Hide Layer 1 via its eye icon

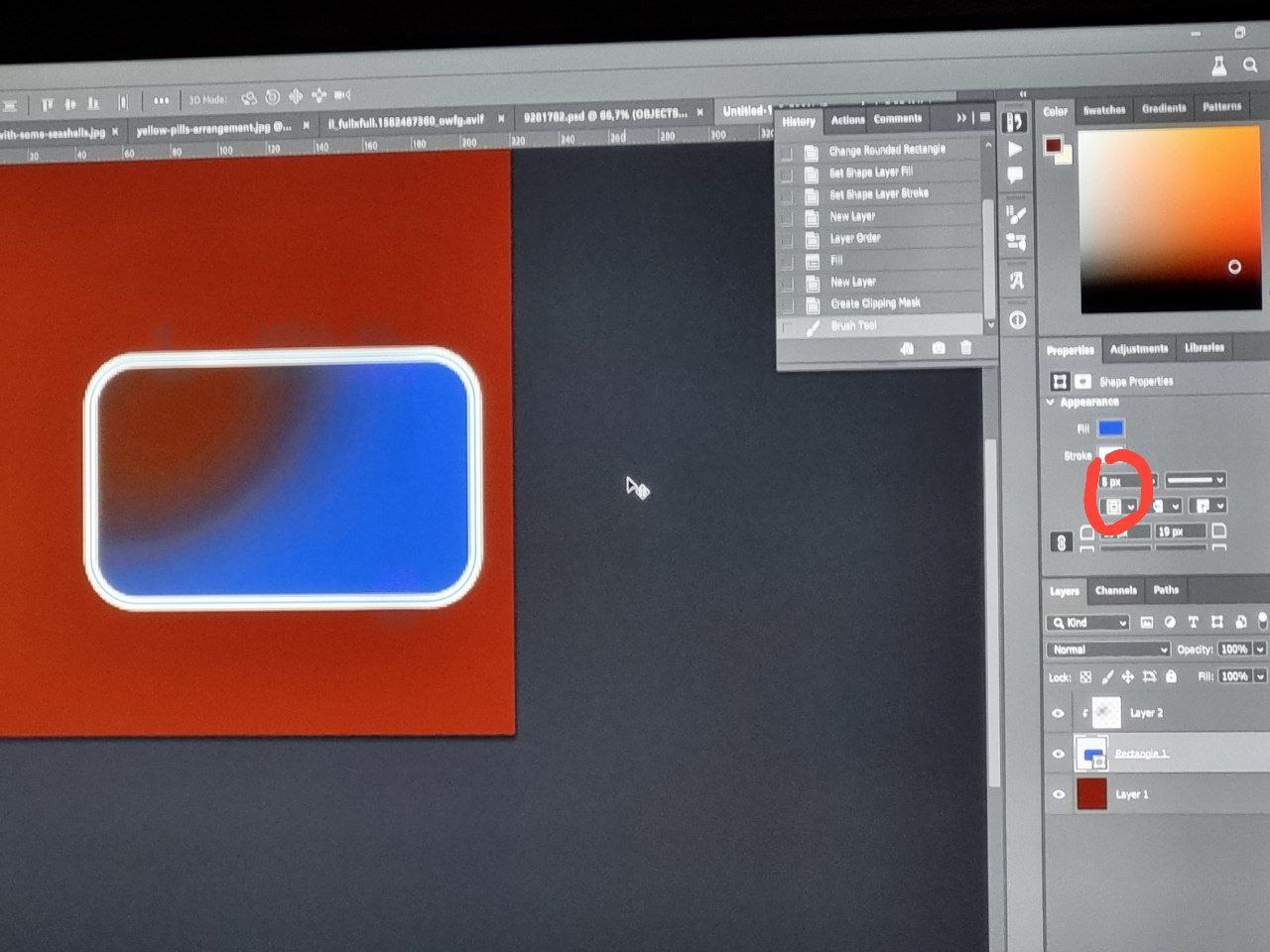click(x=1058, y=794)
